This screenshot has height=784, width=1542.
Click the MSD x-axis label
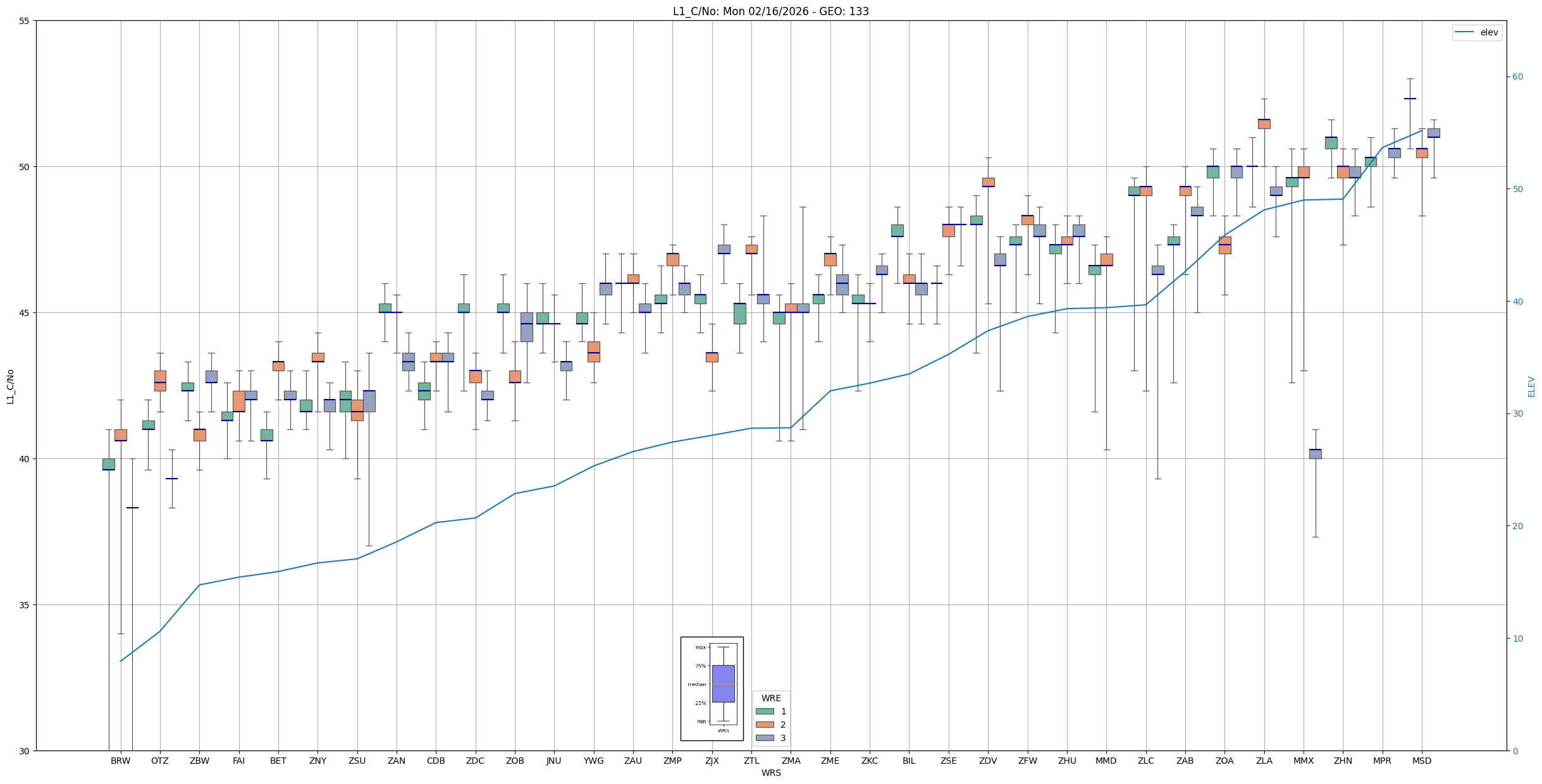1421,761
